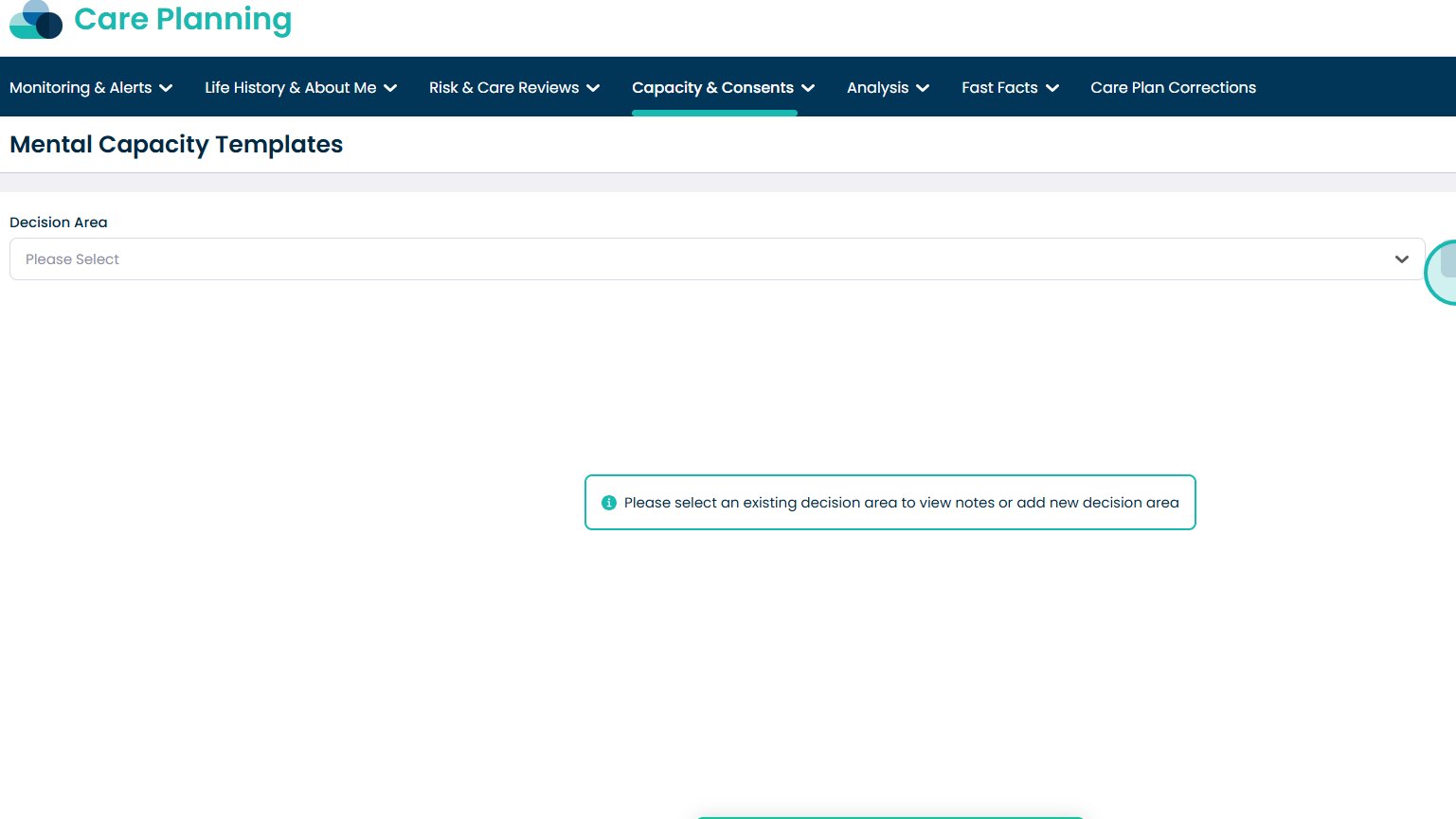1456x819 pixels.
Task: Select the Capacity & Consents tab
Action: 712,87
